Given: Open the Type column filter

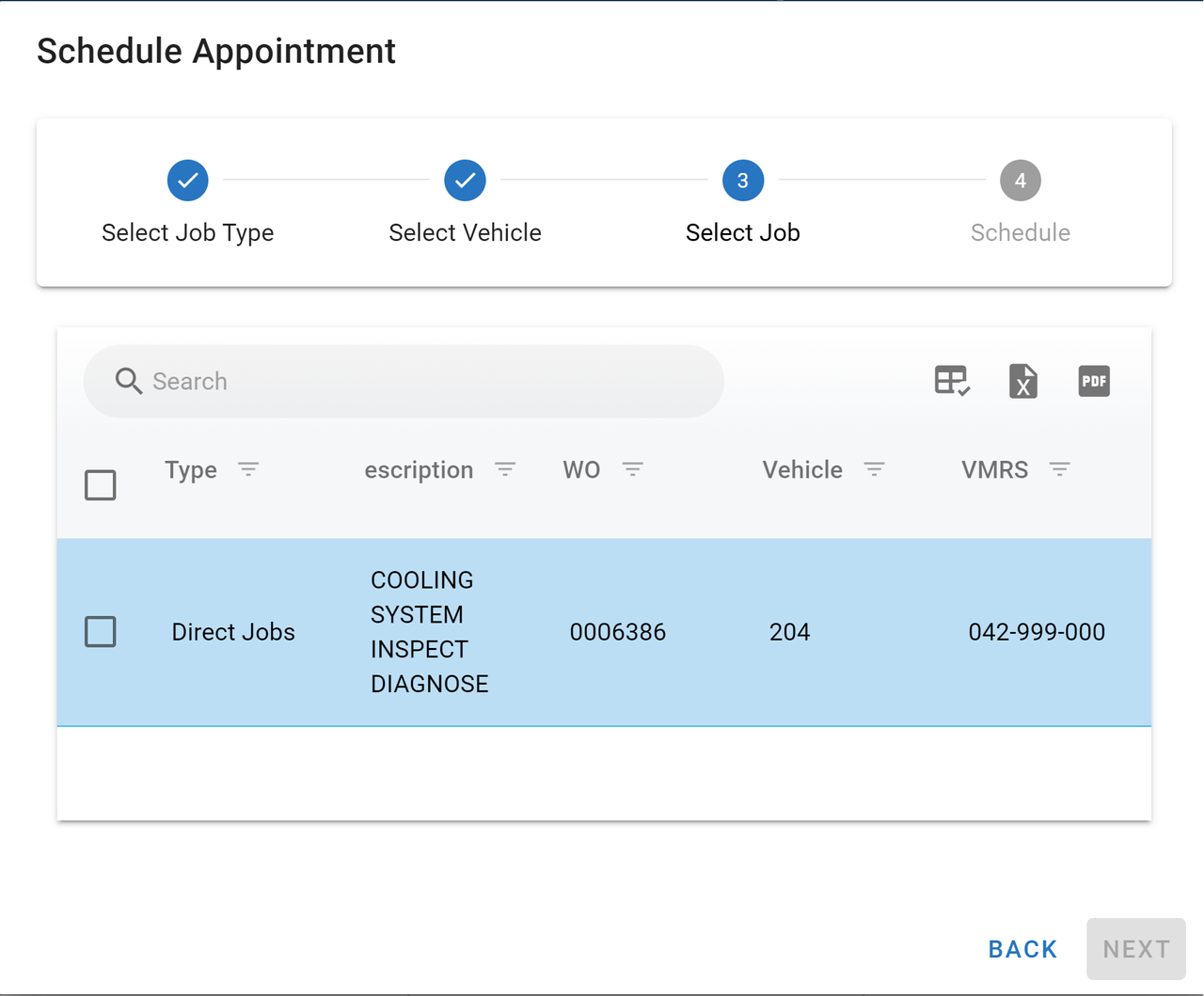Looking at the screenshot, I should [x=248, y=469].
